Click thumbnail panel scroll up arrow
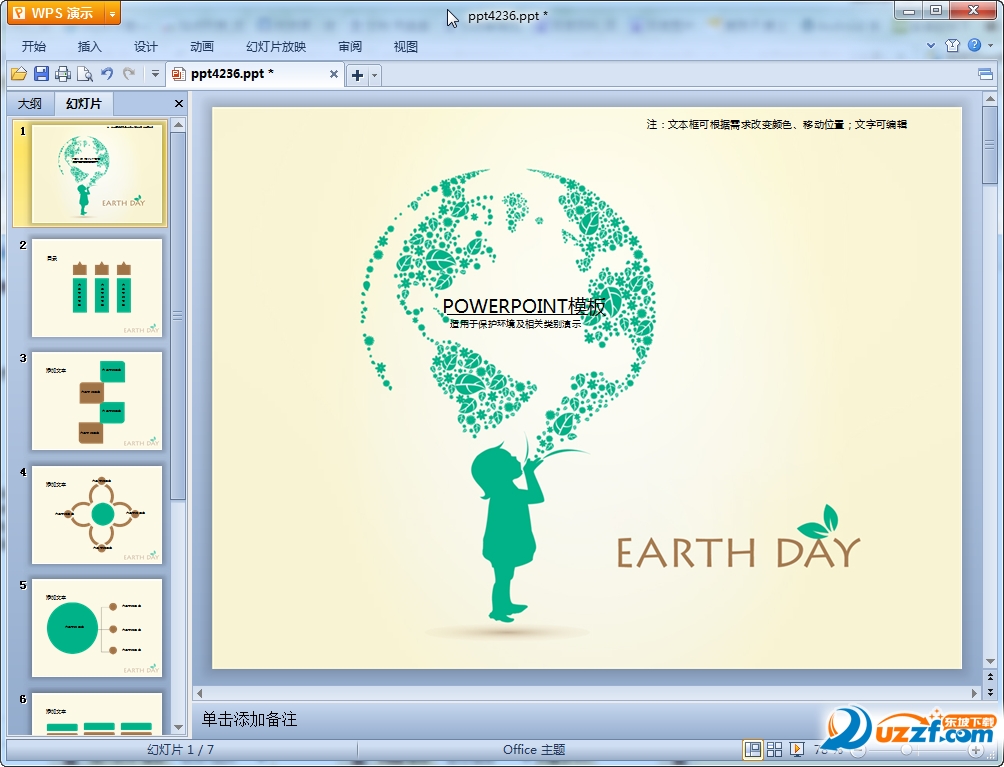1004x767 pixels. pyautogui.click(x=179, y=125)
